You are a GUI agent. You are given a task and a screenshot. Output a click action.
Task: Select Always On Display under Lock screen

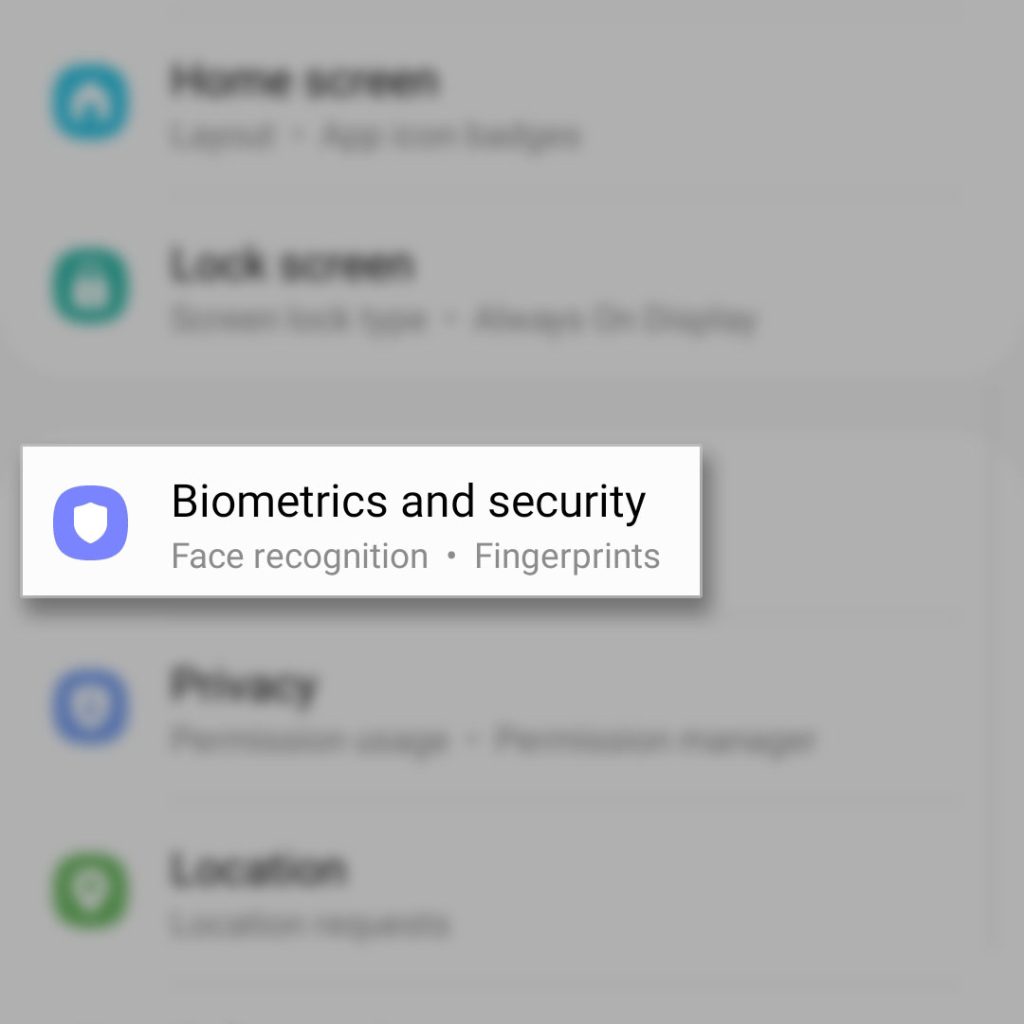click(615, 320)
